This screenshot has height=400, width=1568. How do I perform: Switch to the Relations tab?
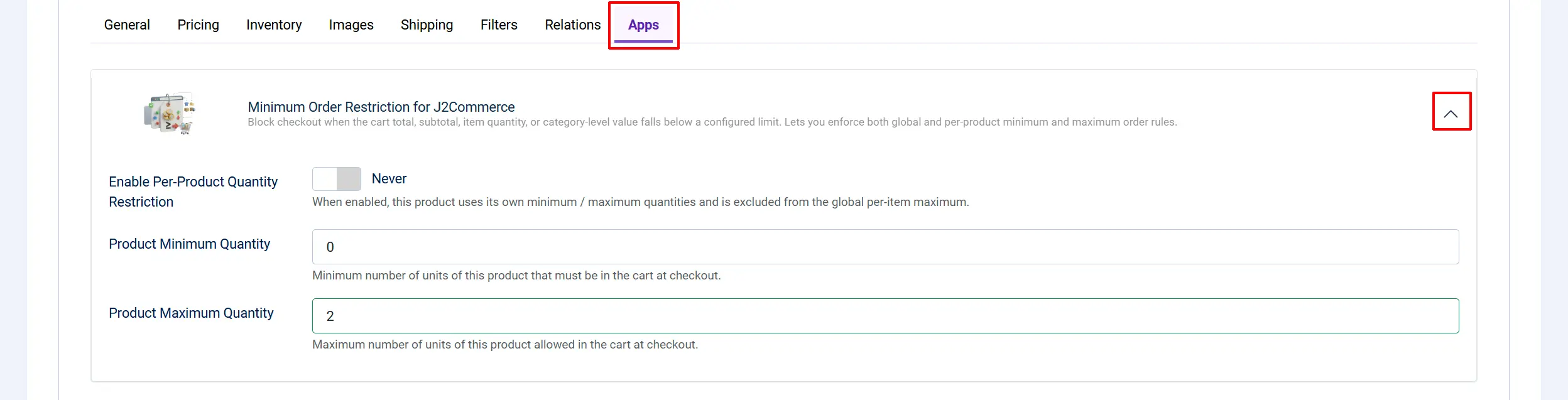tap(572, 24)
